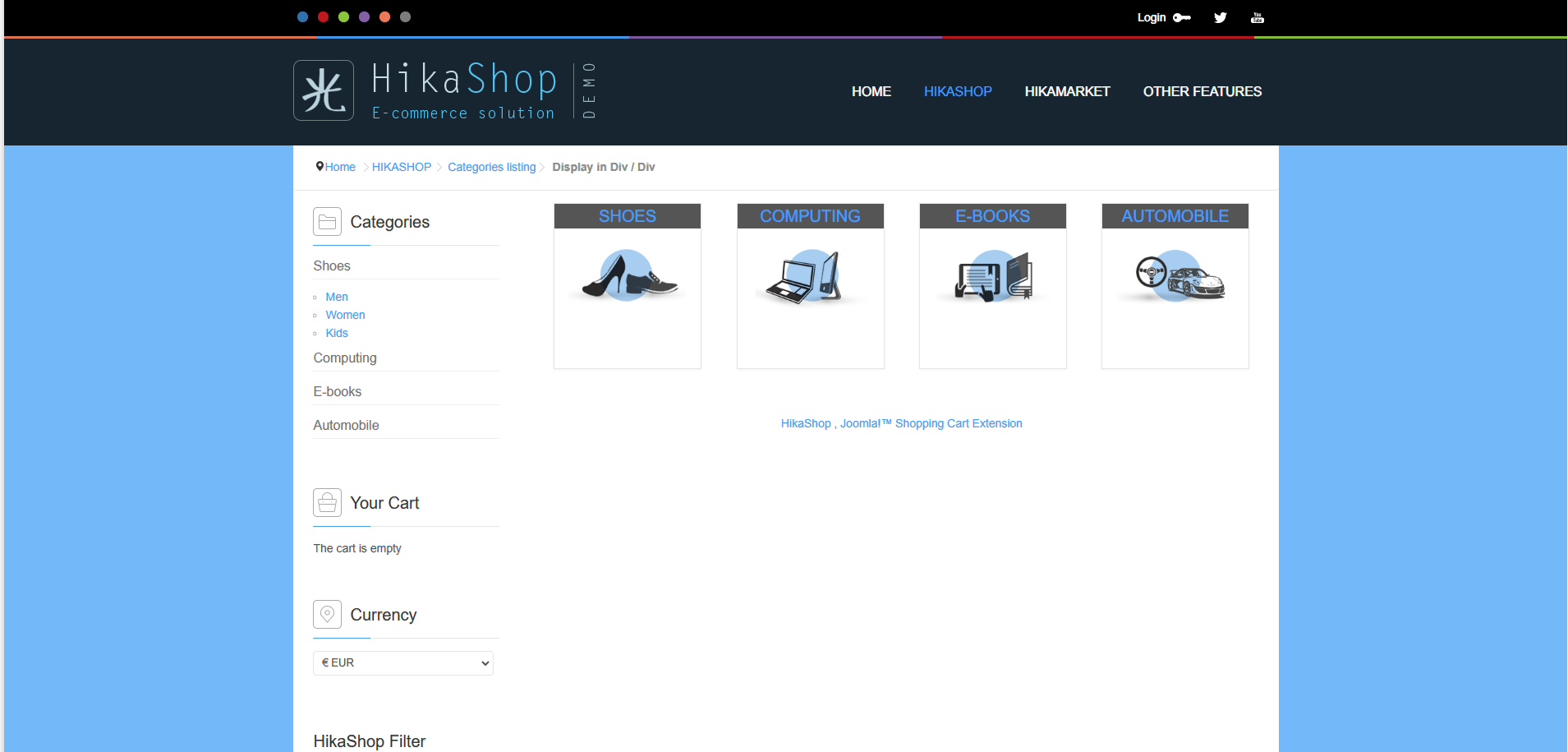
Task: Click the SHOES category tile title
Action: (x=628, y=216)
